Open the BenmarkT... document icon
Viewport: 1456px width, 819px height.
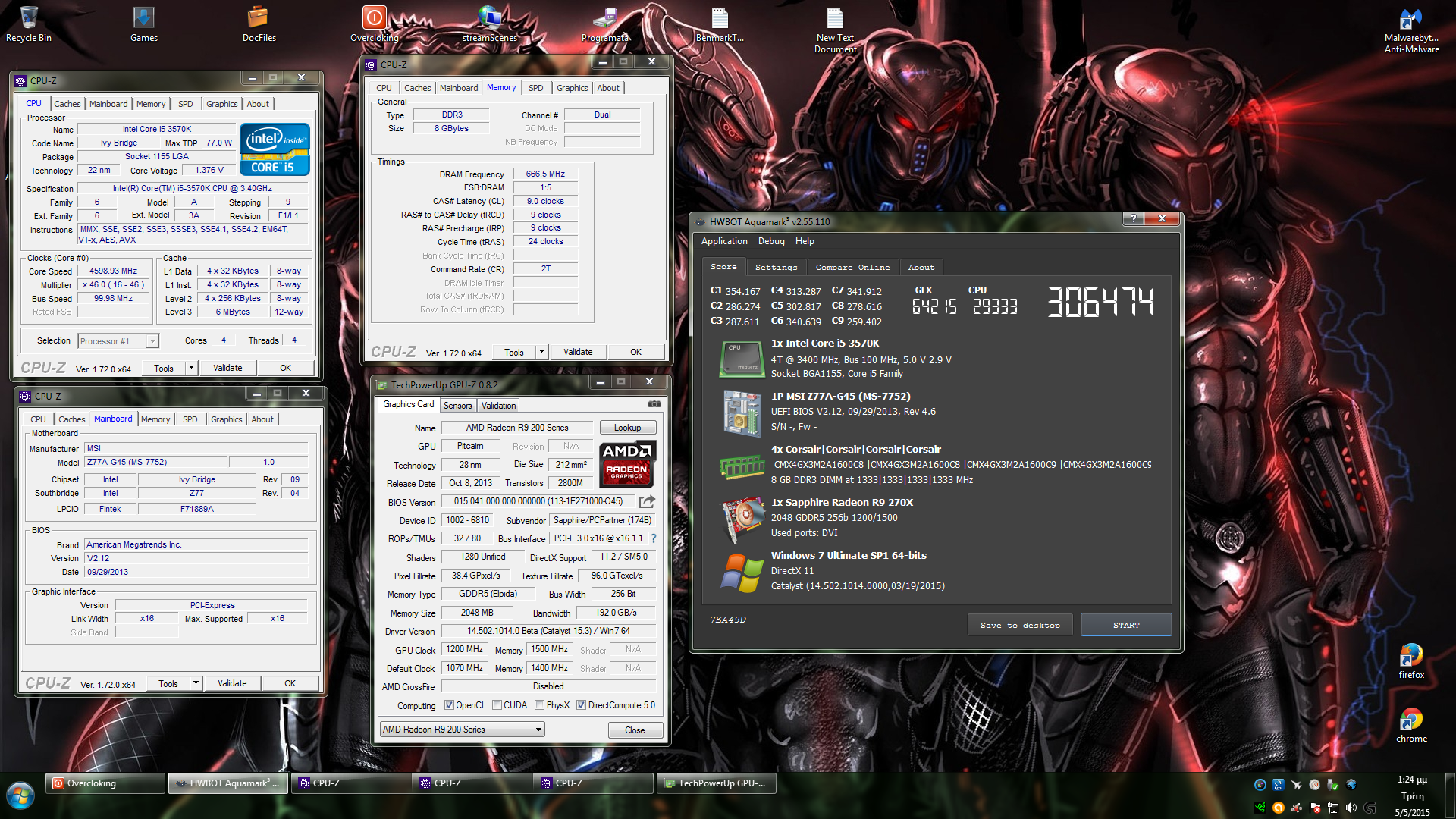click(x=720, y=24)
